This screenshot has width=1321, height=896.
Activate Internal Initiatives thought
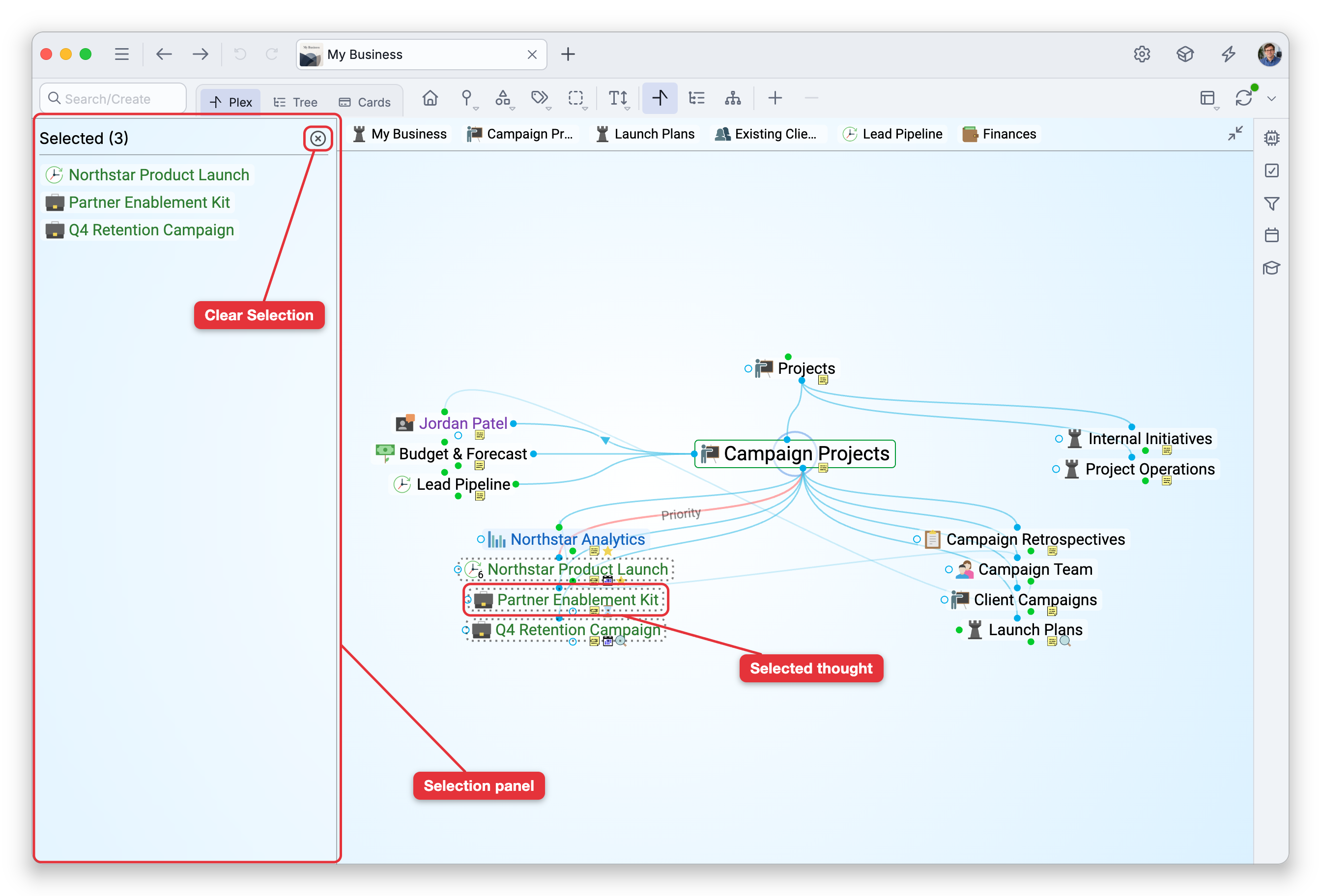(x=1150, y=439)
